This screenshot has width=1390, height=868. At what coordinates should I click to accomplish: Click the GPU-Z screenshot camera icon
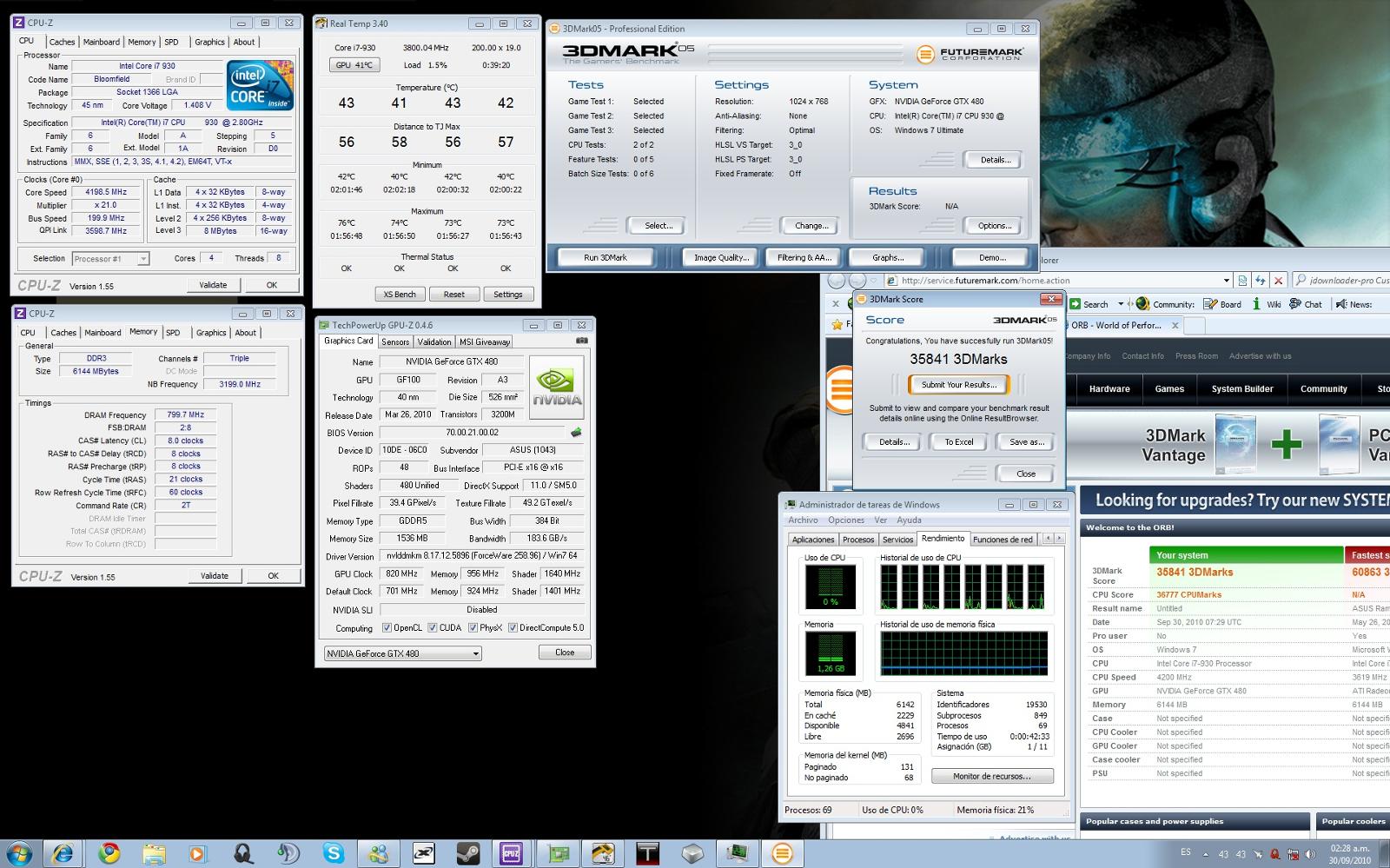coord(582,341)
